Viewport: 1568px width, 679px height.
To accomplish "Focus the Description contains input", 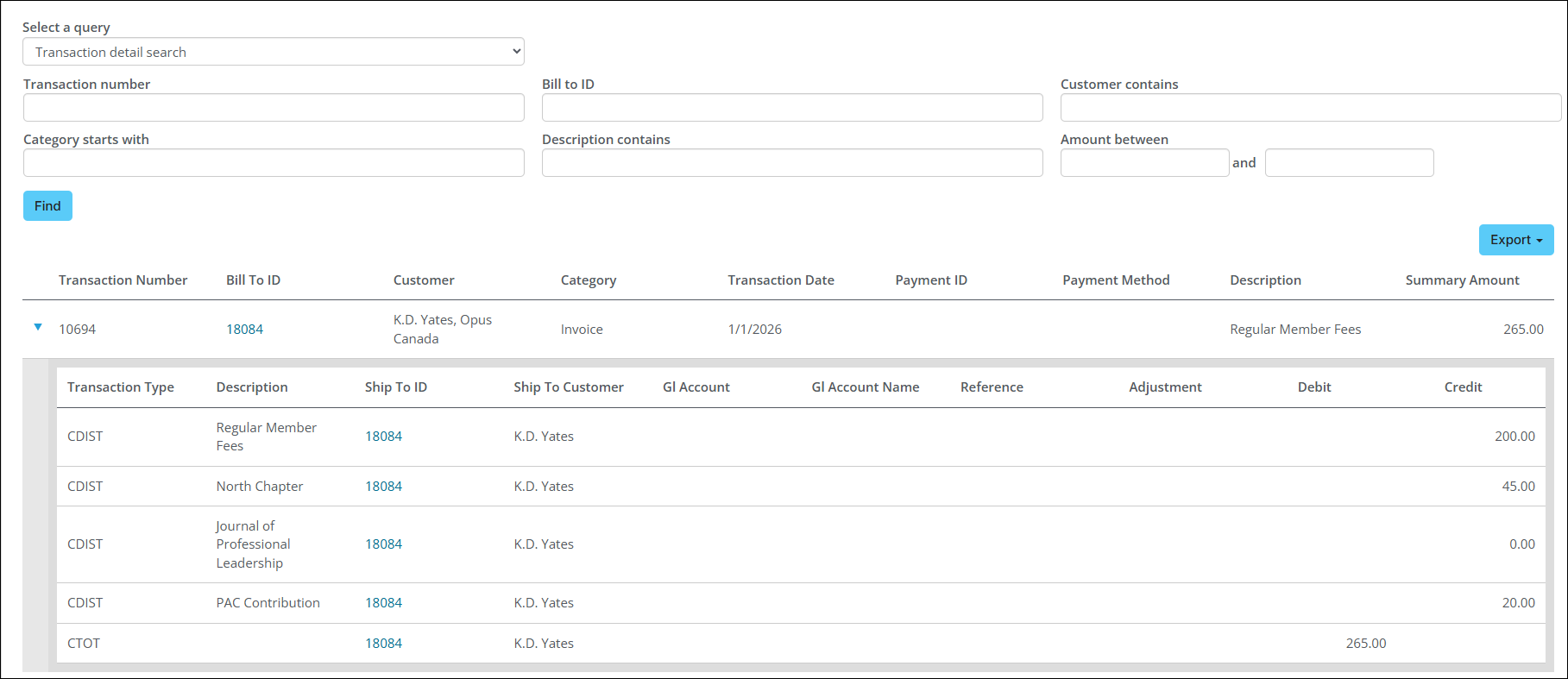I will point(791,163).
